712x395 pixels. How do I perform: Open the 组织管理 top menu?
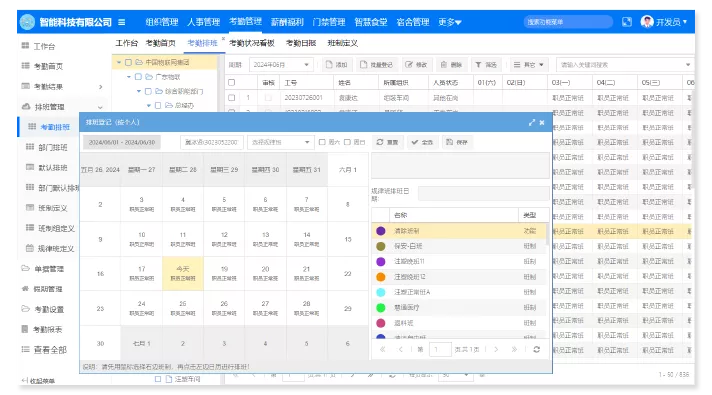click(x=162, y=22)
